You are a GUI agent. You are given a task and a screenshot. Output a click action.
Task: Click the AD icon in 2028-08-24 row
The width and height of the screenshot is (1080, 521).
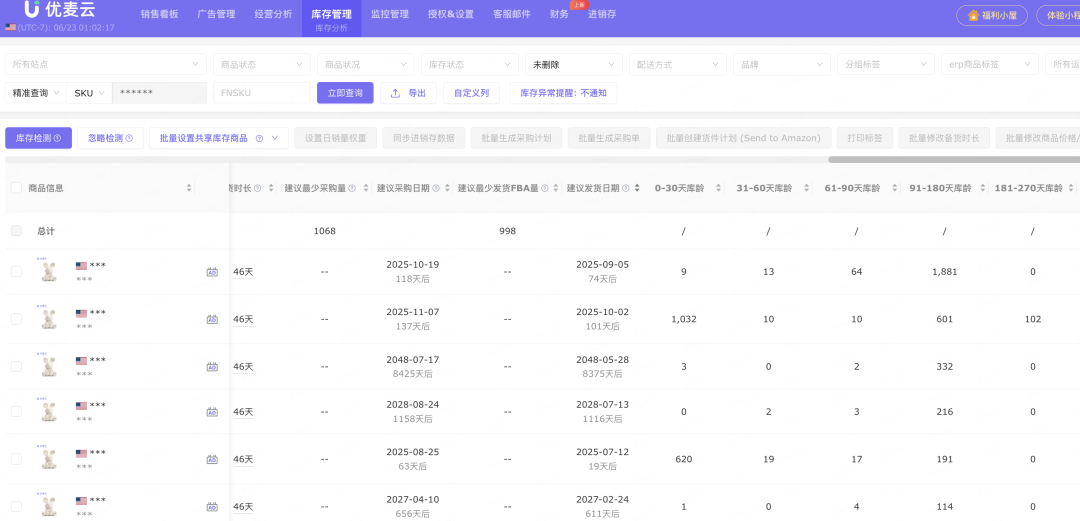click(x=212, y=411)
